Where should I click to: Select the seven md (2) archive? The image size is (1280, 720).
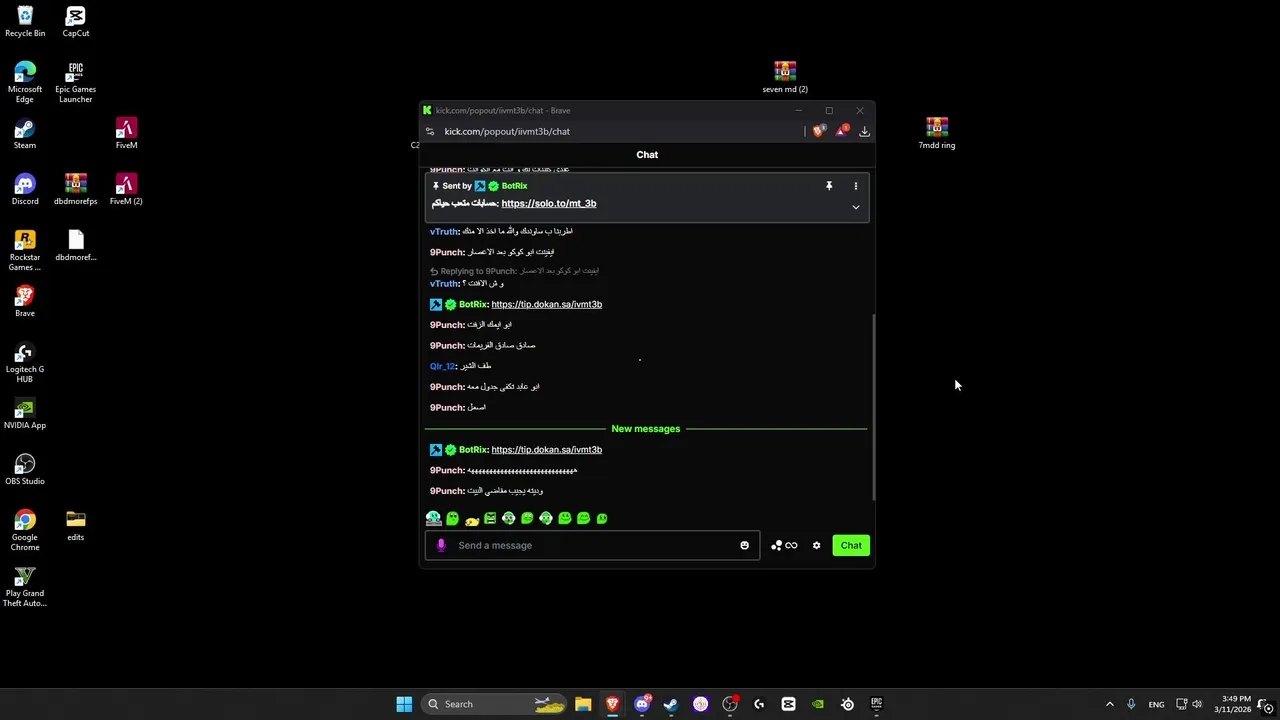[x=785, y=78]
